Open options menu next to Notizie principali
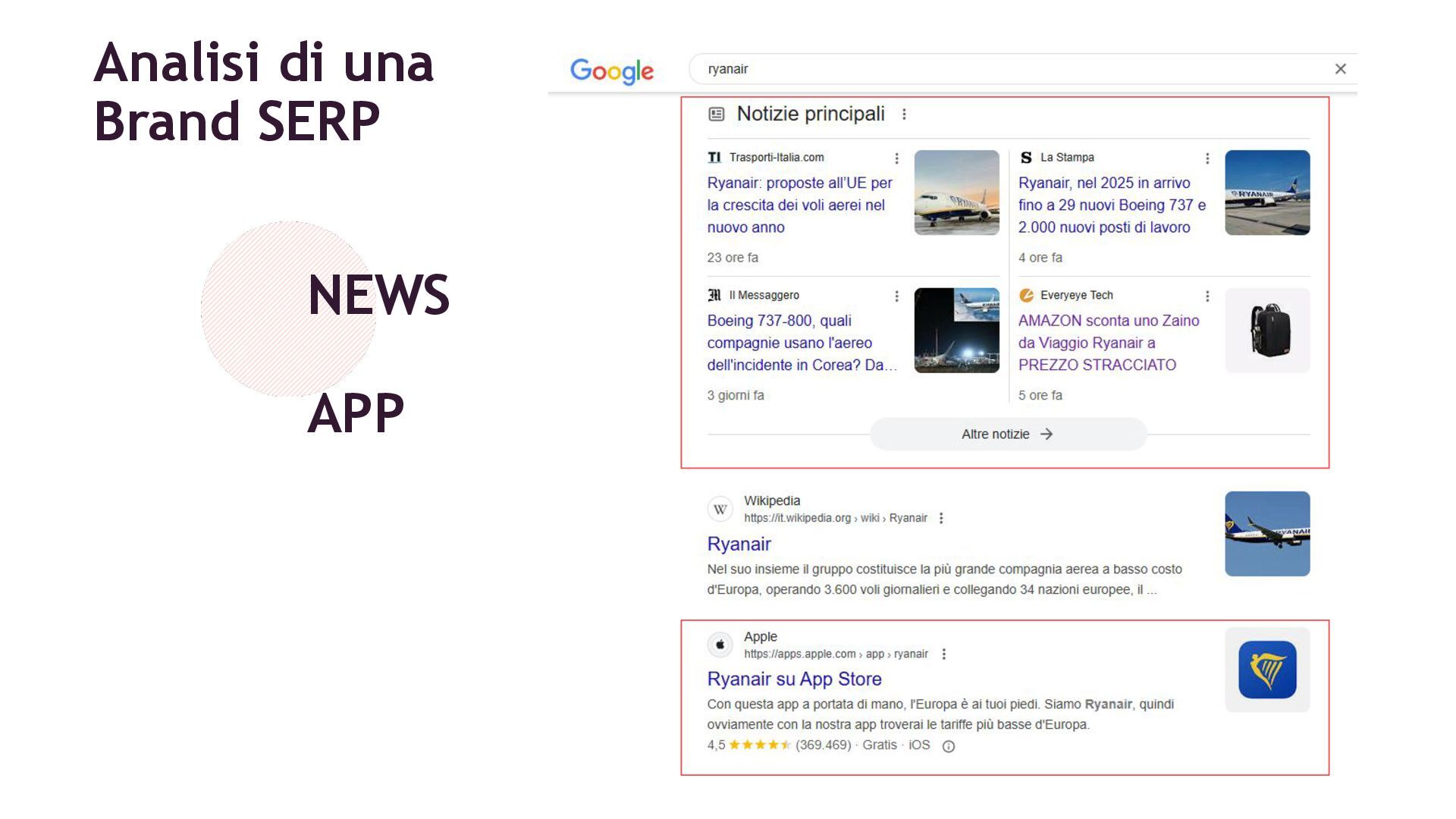The width and height of the screenshot is (1456, 819). (x=904, y=115)
